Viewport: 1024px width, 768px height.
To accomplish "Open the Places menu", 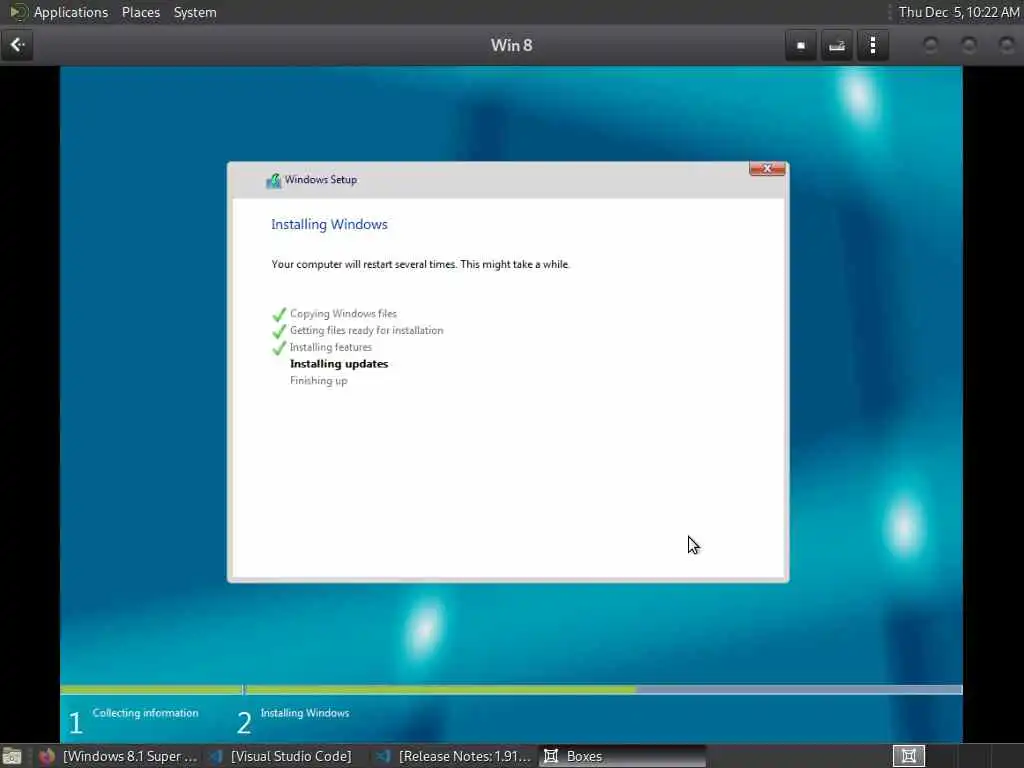I will pos(140,12).
